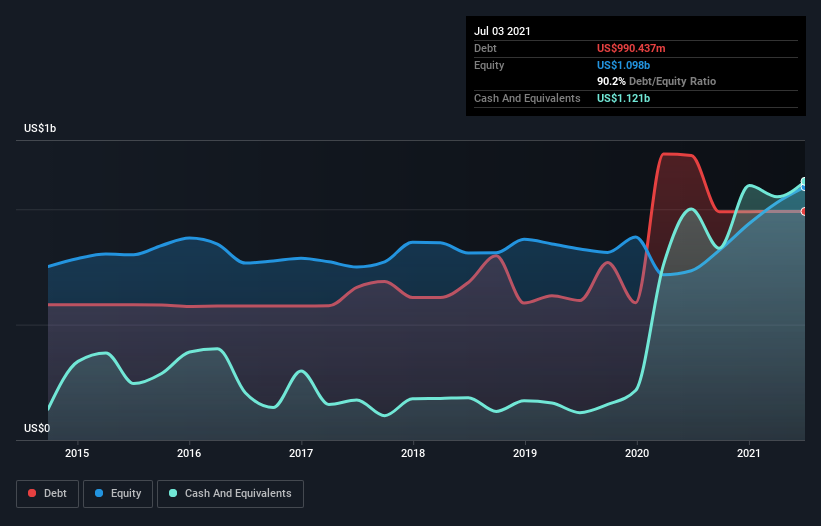Click the US$1.121b cash value
This screenshot has width=821, height=526.
coord(623,98)
